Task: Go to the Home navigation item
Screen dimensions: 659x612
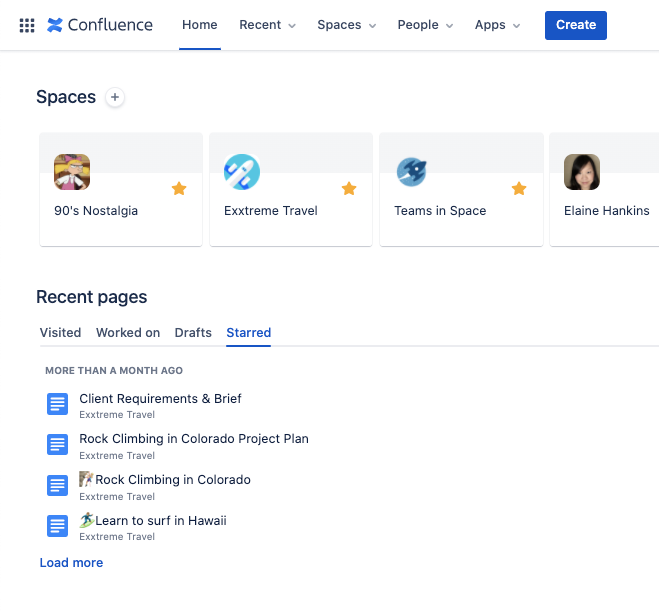Action: pos(200,25)
